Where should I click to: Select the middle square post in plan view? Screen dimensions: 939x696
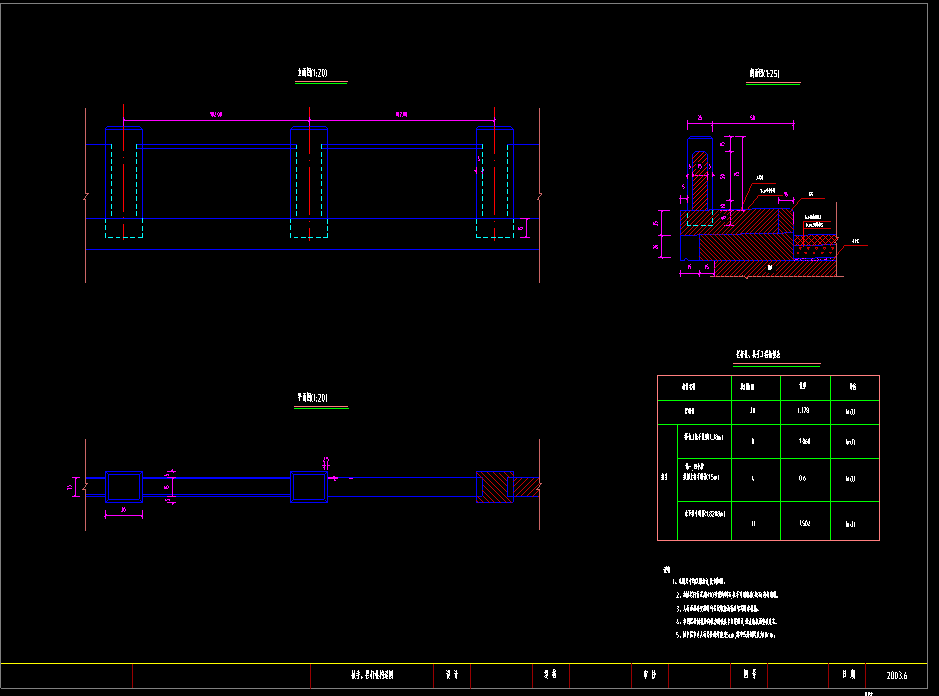coord(308,487)
